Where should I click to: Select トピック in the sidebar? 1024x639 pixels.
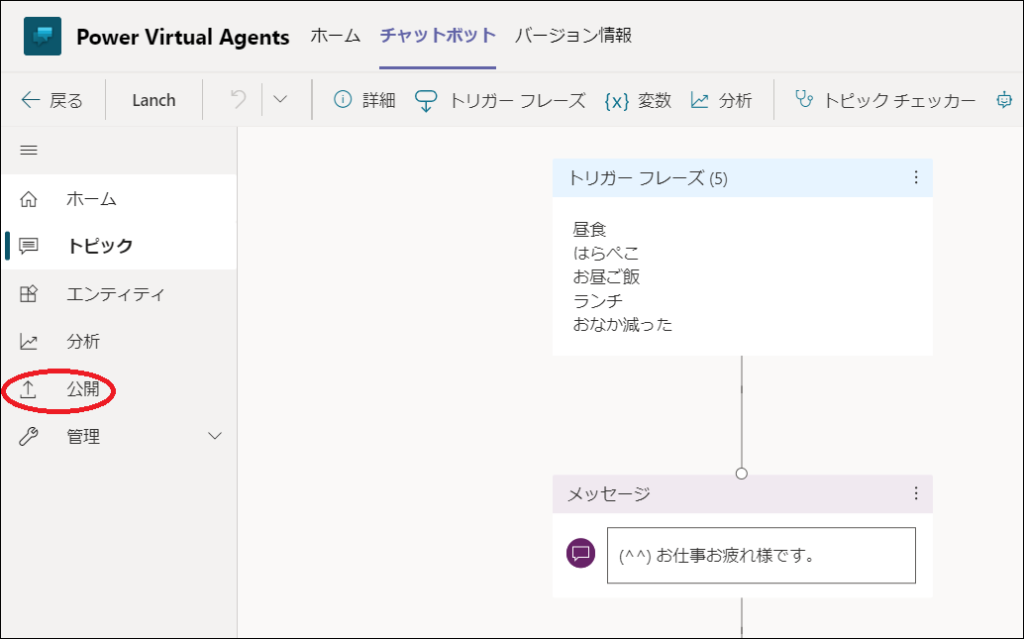(x=119, y=246)
